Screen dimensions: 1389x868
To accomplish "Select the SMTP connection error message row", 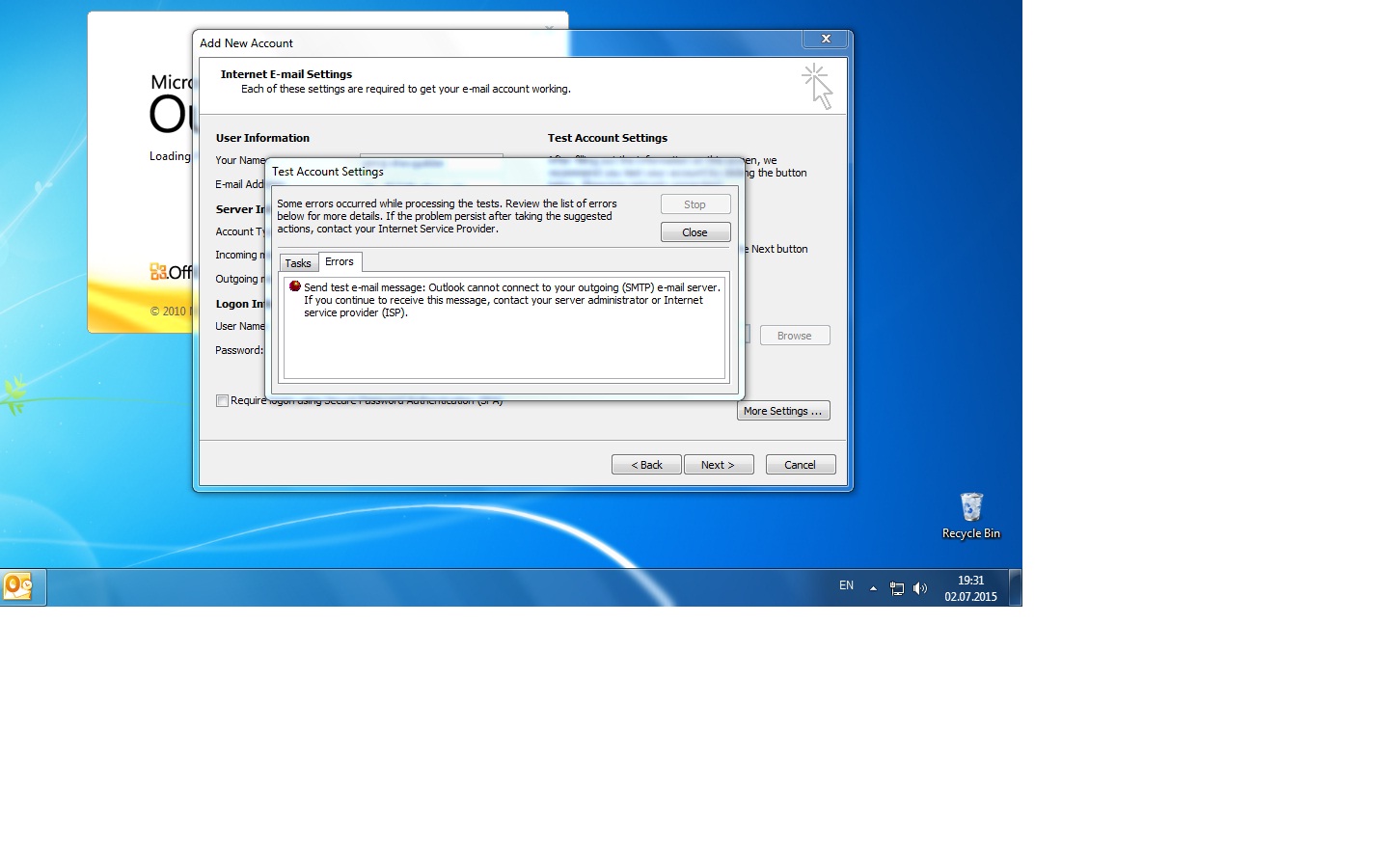I will pyautogui.click(x=504, y=300).
